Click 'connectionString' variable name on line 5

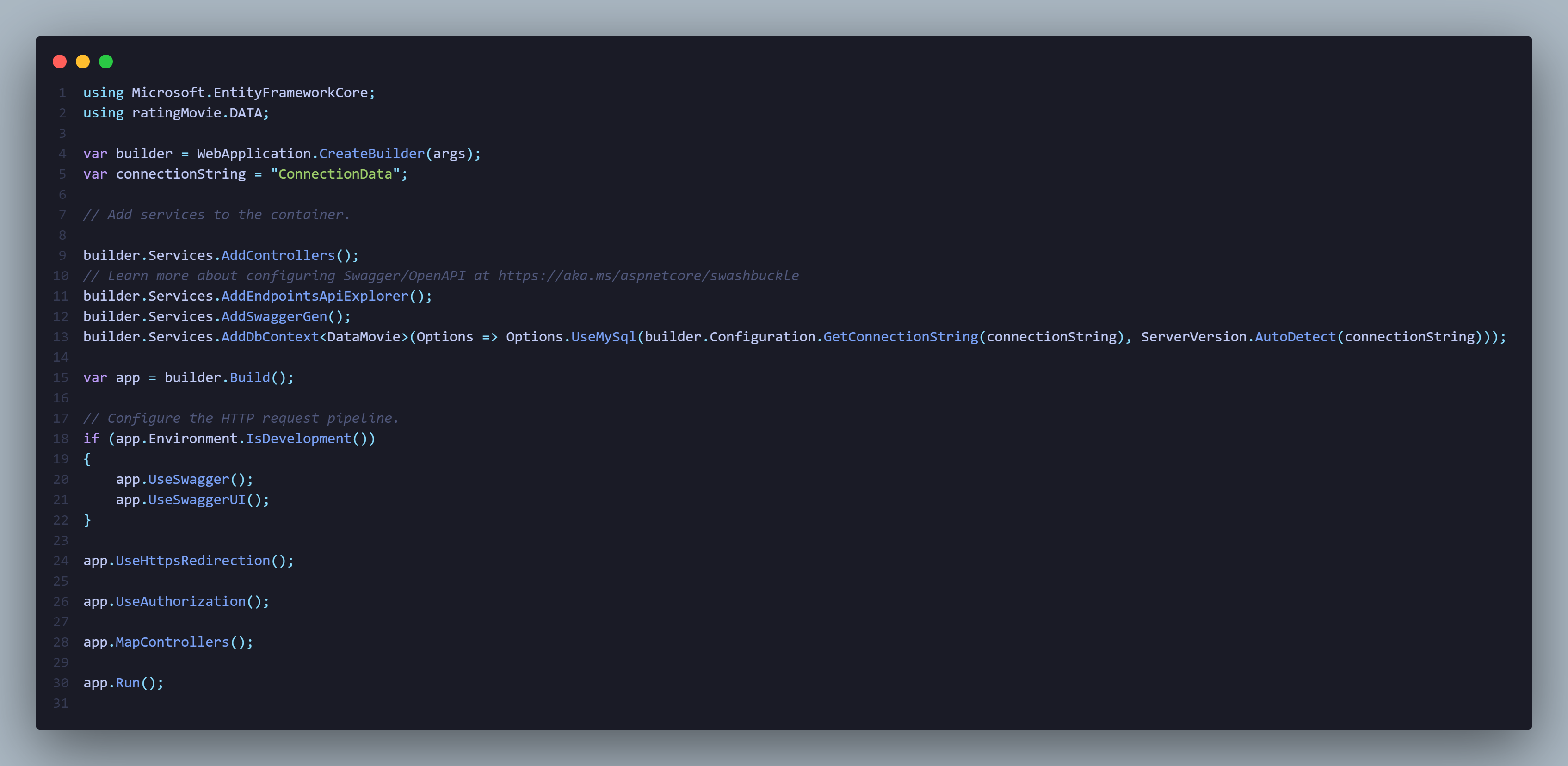tap(181, 174)
